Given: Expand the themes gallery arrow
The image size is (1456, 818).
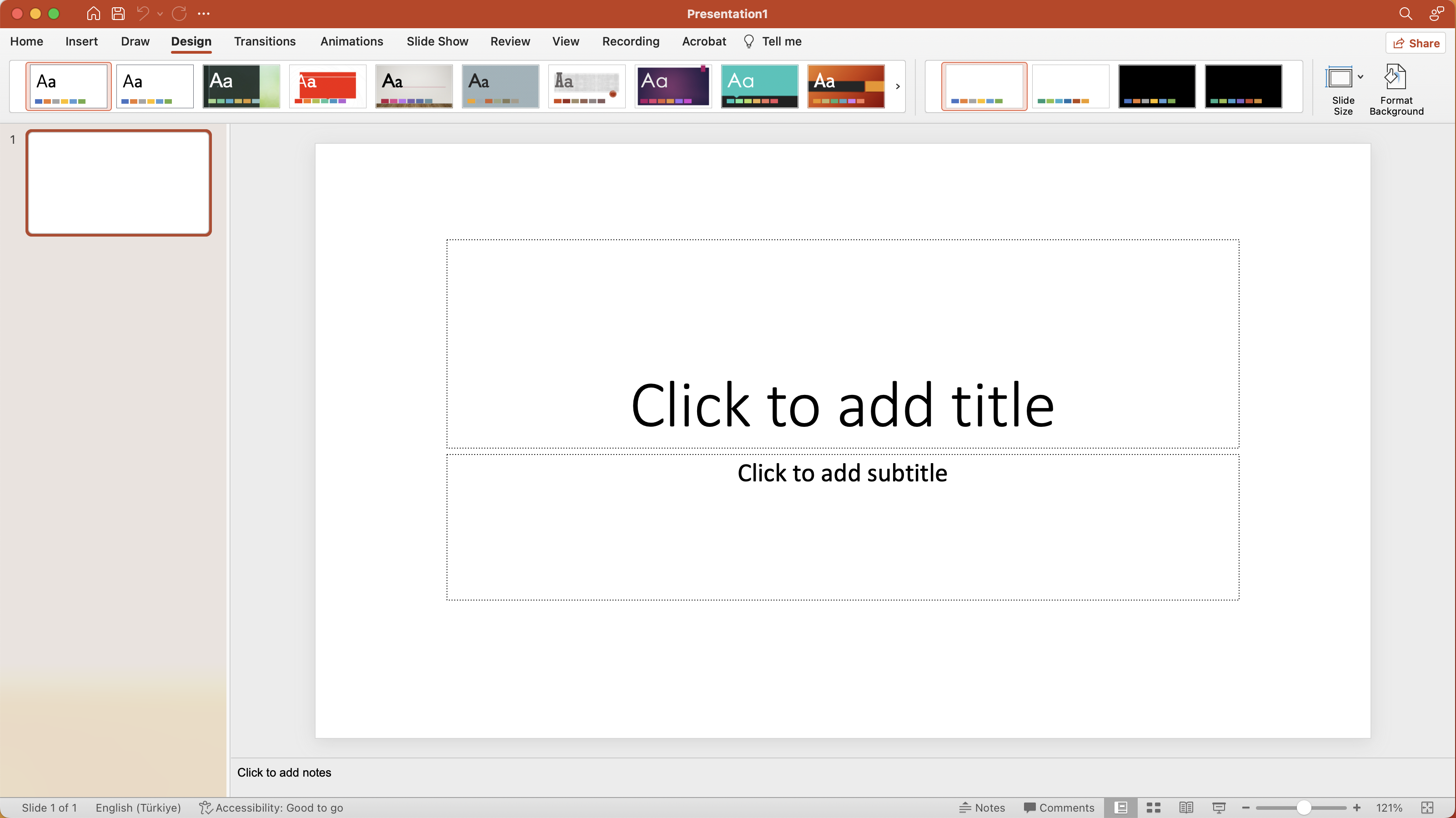Looking at the screenshot, I should click(x=898, y=86).
